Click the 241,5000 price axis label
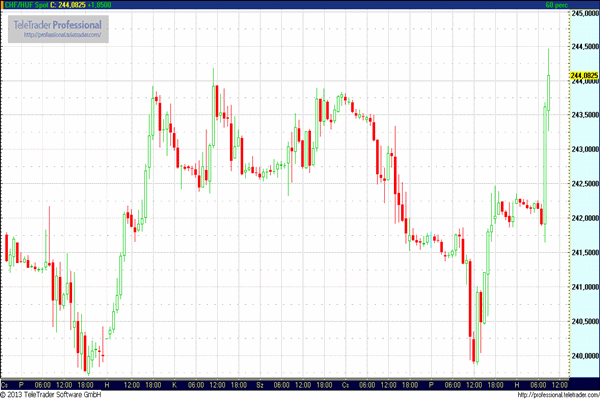Viewport: 600px width, 400px height. coord(583,253)
